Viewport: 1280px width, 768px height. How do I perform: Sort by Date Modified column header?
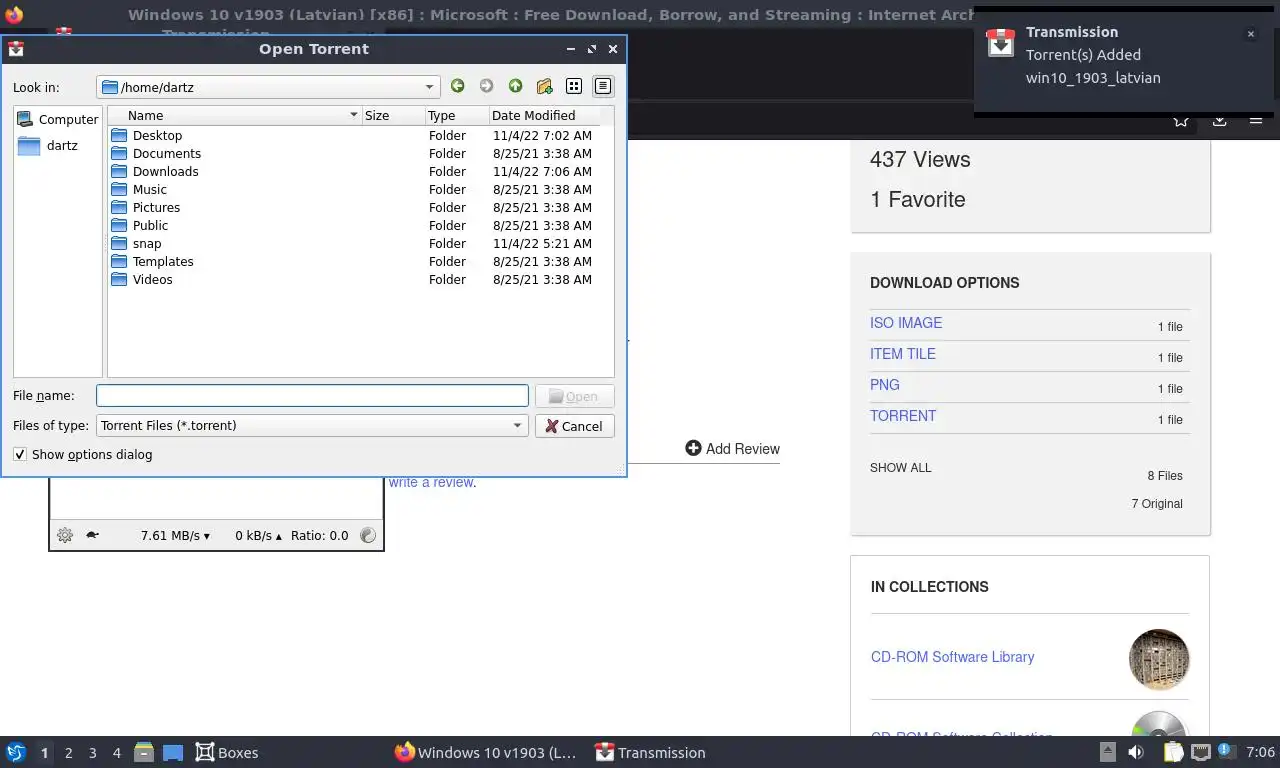[544, 115]
